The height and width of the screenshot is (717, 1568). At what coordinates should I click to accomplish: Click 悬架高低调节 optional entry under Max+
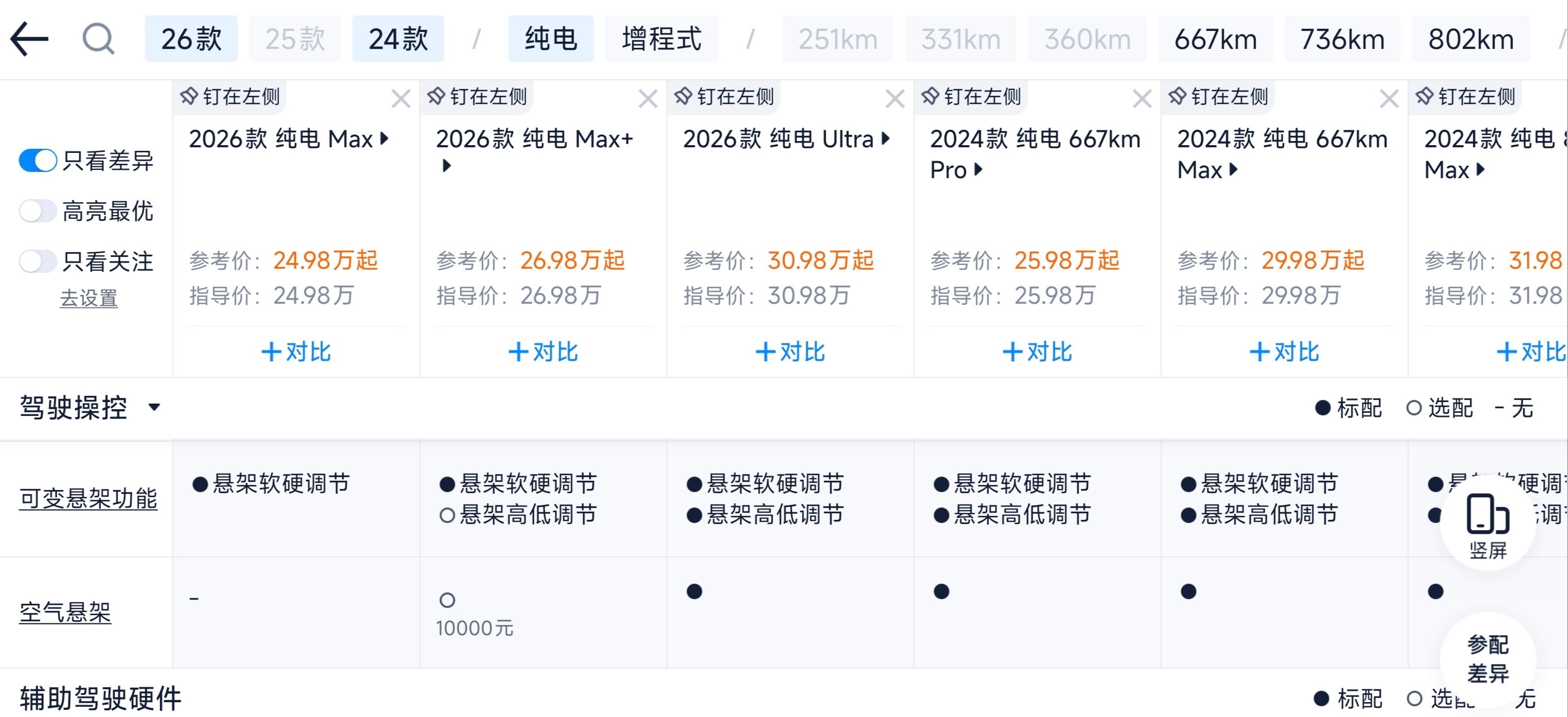(518, 515)
